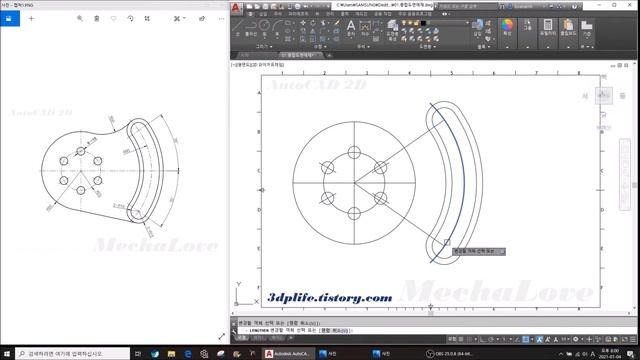This screenshot has width=640, height=360.
Task: Toggle the model space button in status bar
Action: (452, 339)
